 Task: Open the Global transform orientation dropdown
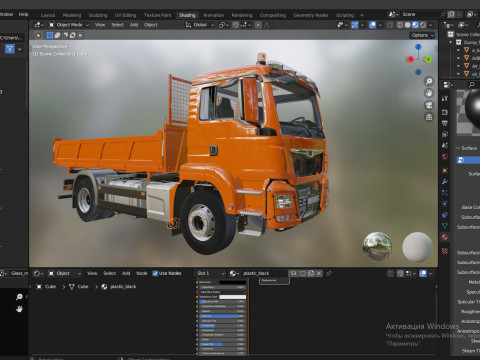click(200, 25)
